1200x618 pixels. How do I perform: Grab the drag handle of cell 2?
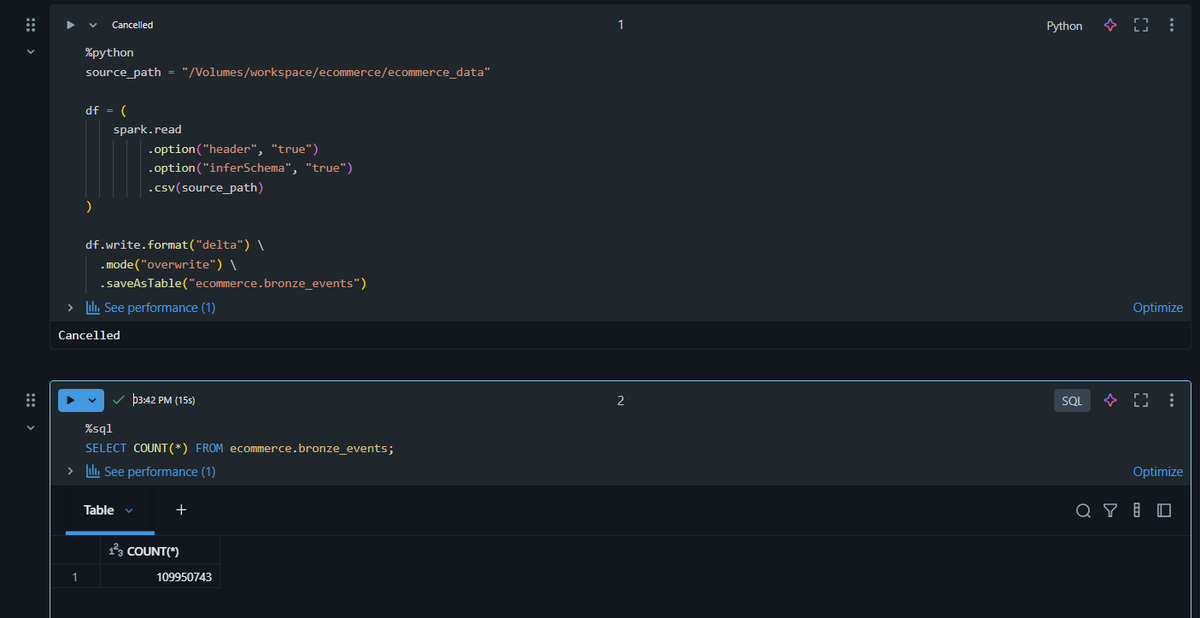coord(30,400)
